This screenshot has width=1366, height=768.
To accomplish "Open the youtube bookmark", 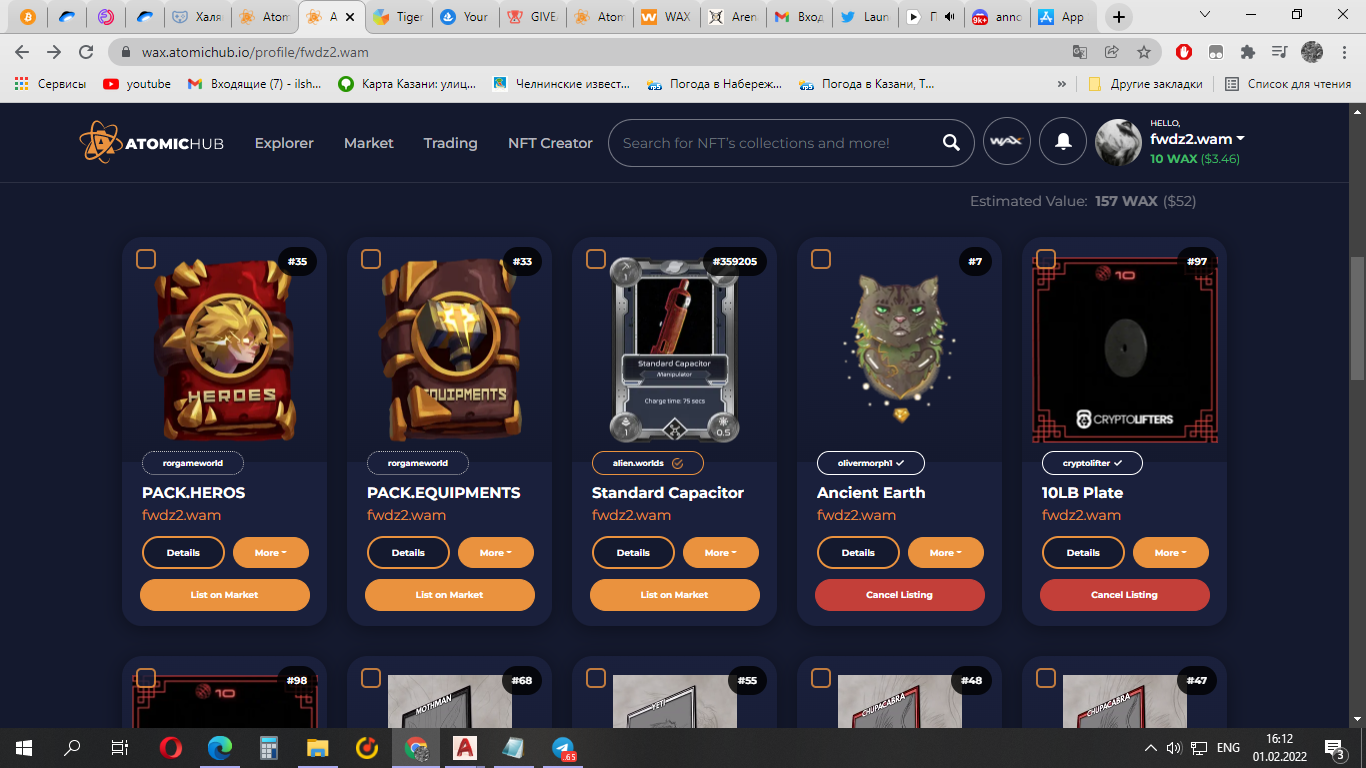I will [x=137, y=84].
